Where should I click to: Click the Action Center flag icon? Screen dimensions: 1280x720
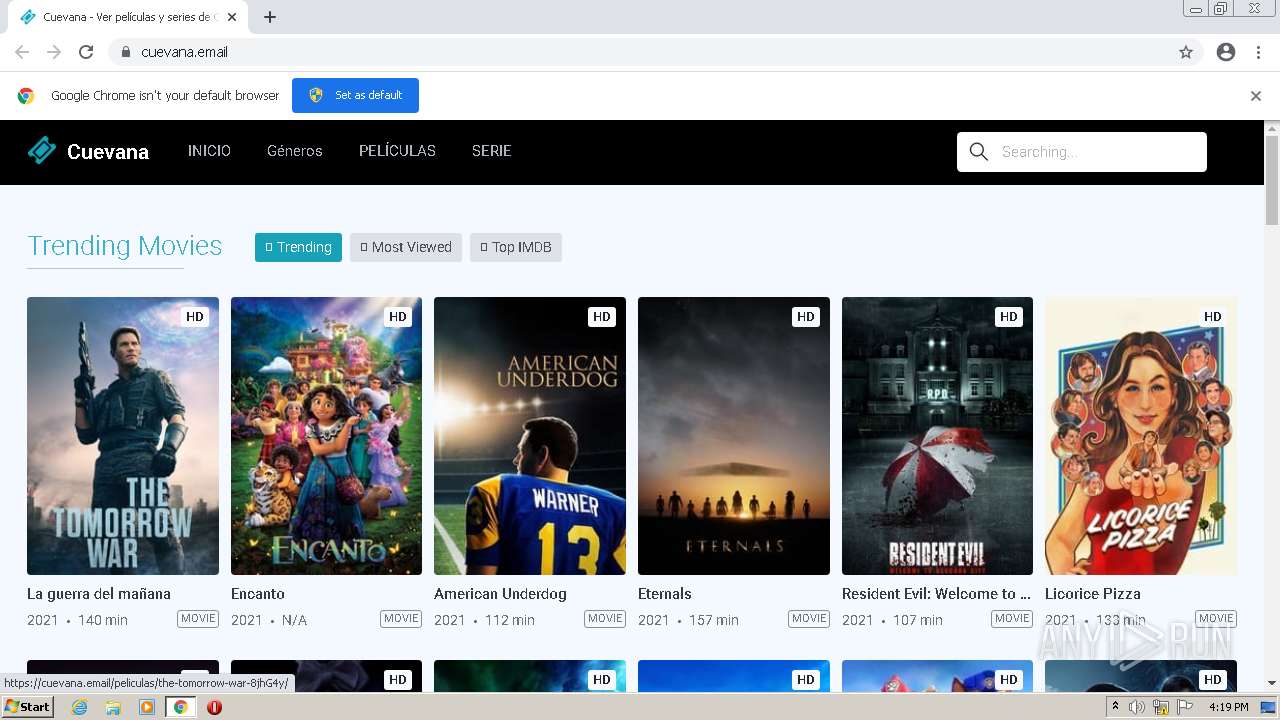1185,707
